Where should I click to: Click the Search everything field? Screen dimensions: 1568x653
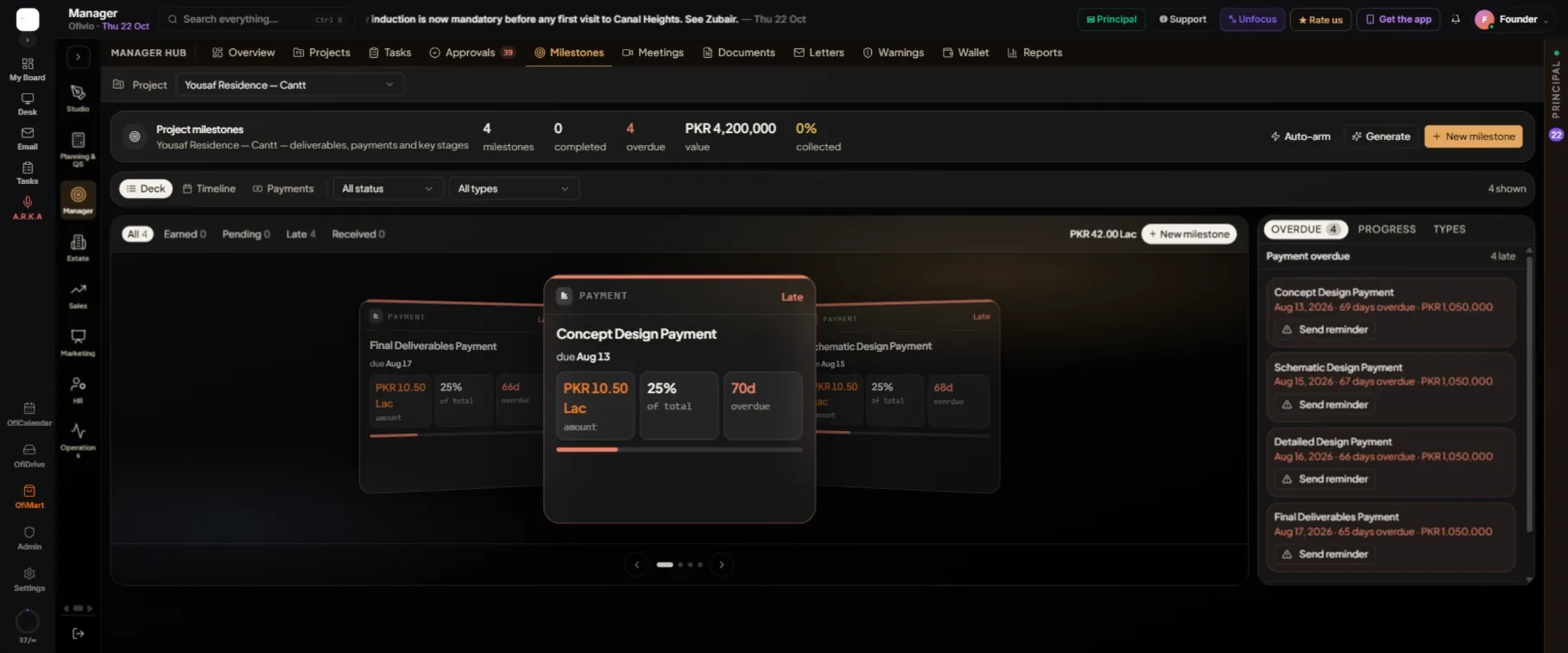[256, 19]
